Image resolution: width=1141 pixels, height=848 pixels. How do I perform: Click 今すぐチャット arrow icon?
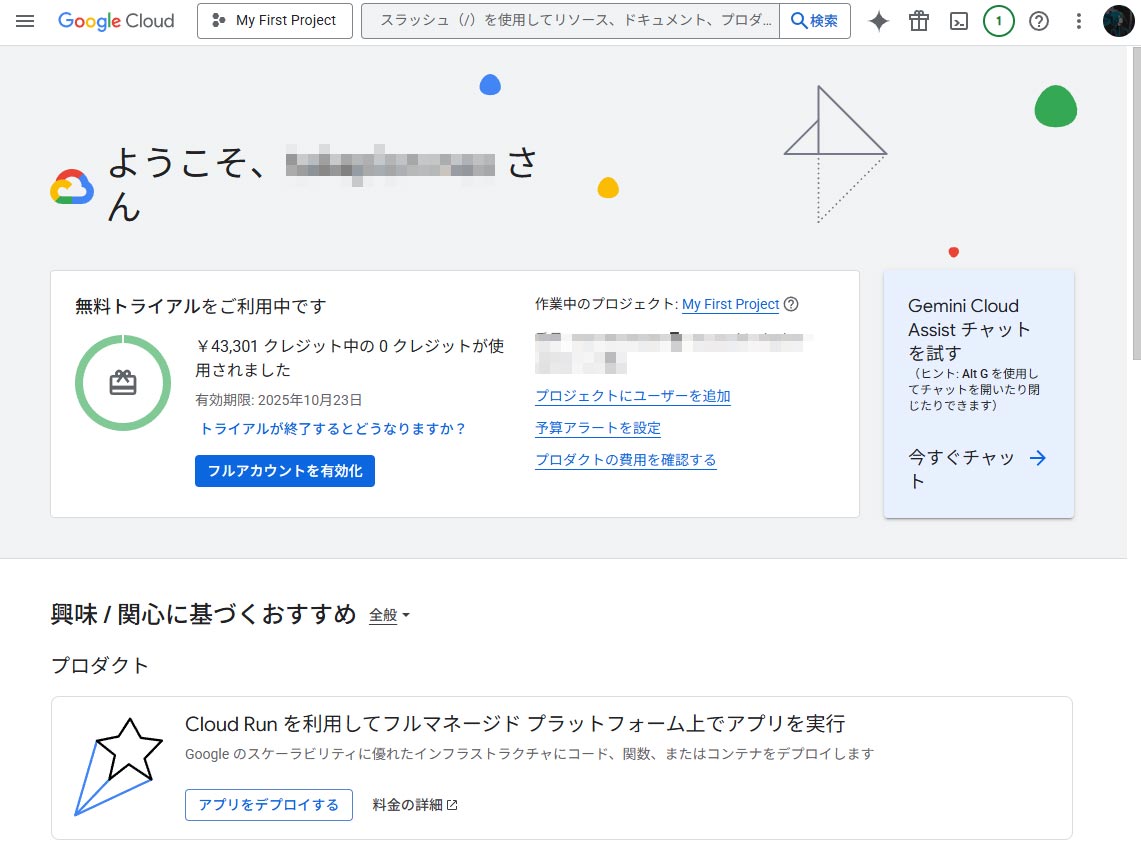[1038, 458]
